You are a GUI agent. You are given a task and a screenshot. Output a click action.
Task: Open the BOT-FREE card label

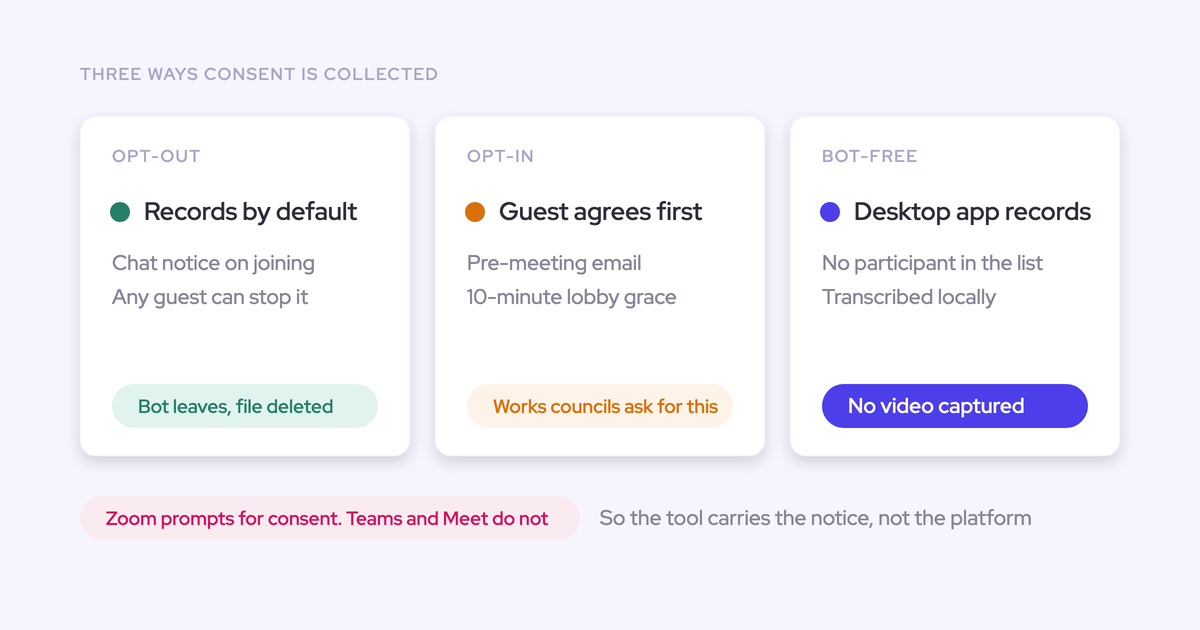[870, 156]
